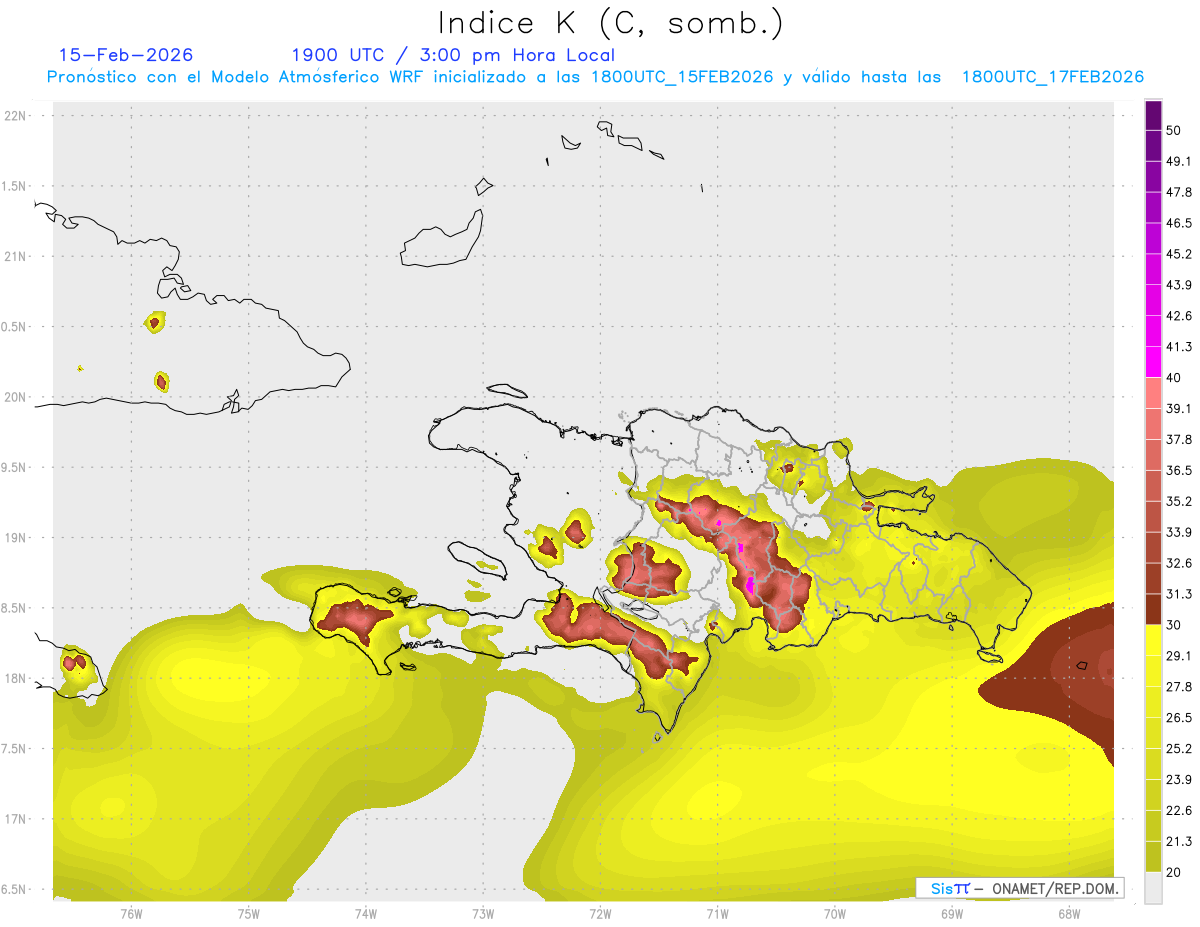Click the '30' value on the color scale
Screen dimensions: 1200x927
(1173, 625)
